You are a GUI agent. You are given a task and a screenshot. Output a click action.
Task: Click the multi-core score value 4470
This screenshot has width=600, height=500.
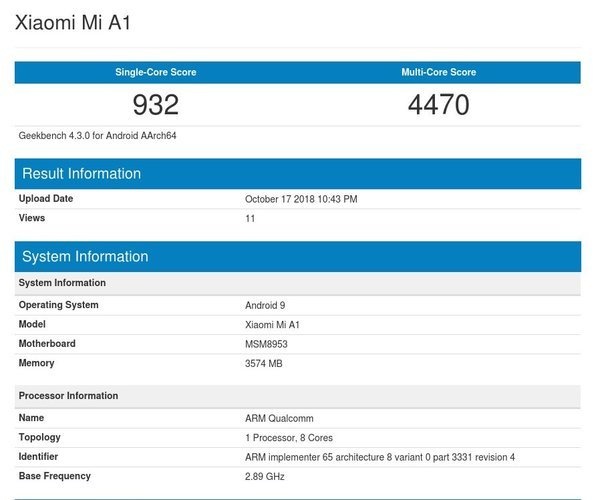click(439, 105)
